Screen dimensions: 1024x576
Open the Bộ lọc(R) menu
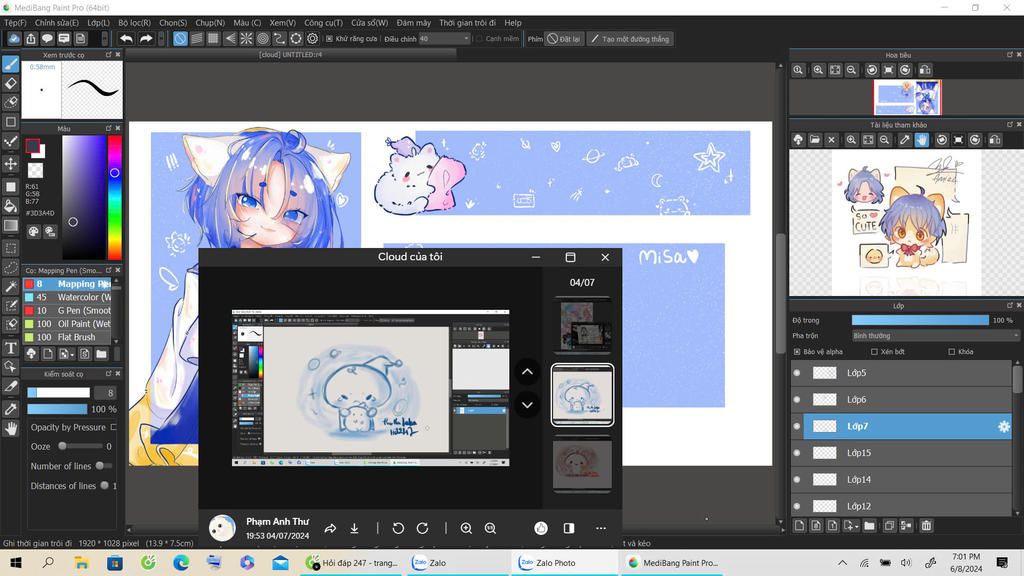tap(135, 23)
